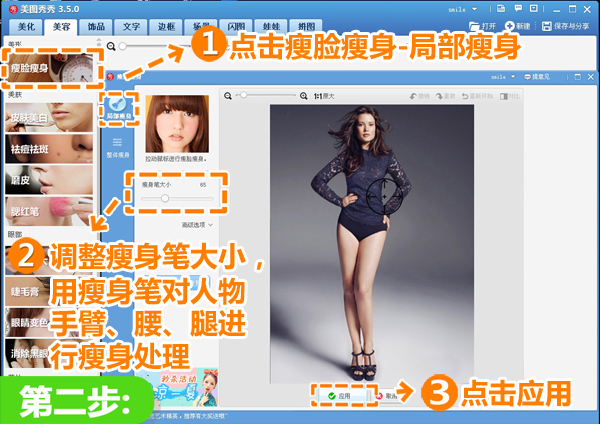Open the 瘦脸瘦身 feature
The height and width of the screenshot is (424, 600).
coord(49,68)
